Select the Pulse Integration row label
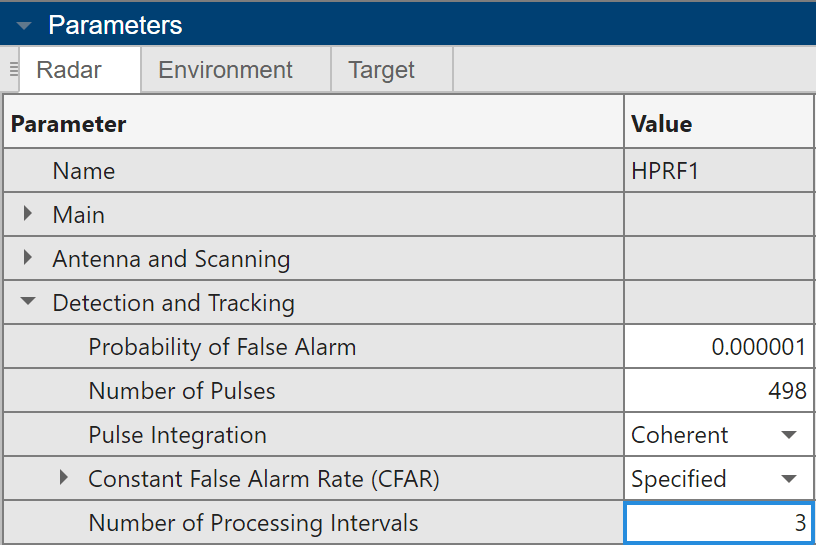The height and width of the screenshot is (545, 816). pyautogui.click(x=178, y=435)
